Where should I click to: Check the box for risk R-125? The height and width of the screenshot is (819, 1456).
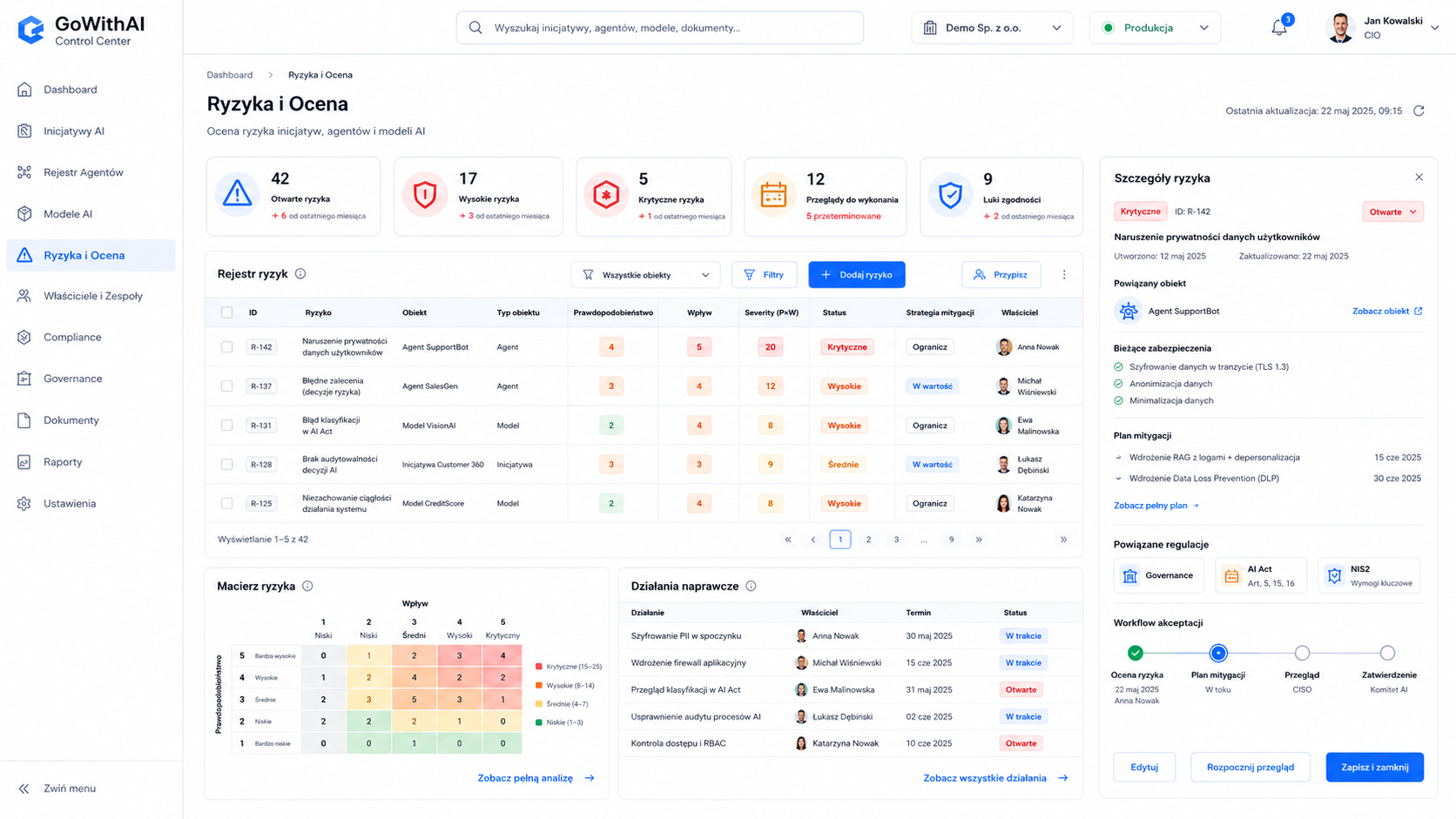[226, 504]
